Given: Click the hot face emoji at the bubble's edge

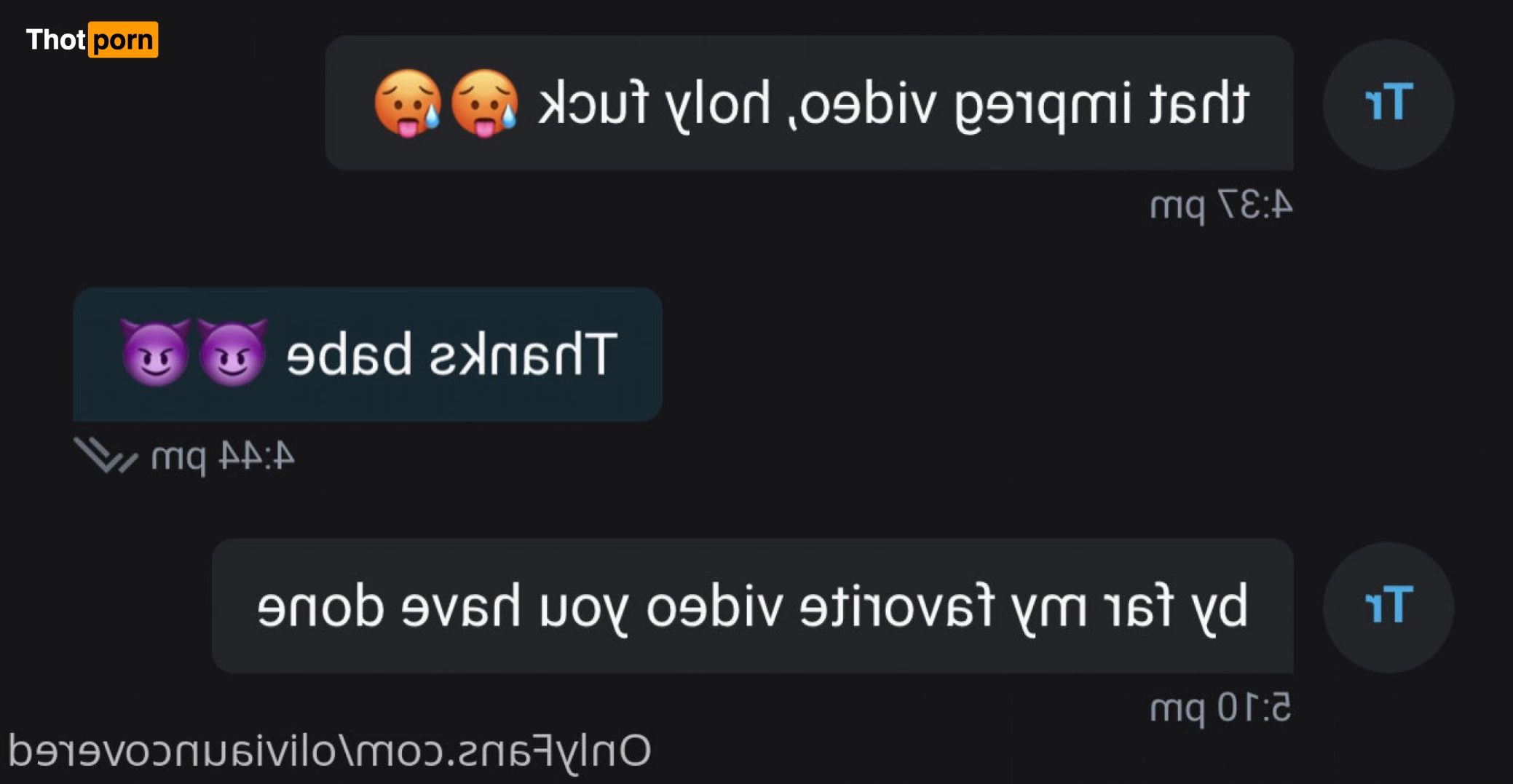Looking at the screenshot, I should coord(408,104).
